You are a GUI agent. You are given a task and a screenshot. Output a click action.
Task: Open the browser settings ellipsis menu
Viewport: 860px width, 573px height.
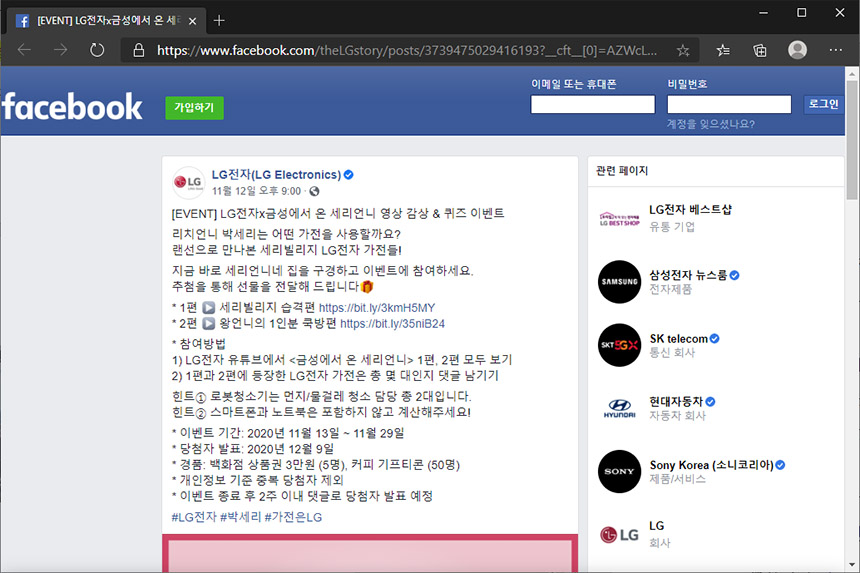pyautogui.click(x=835, y=50)
